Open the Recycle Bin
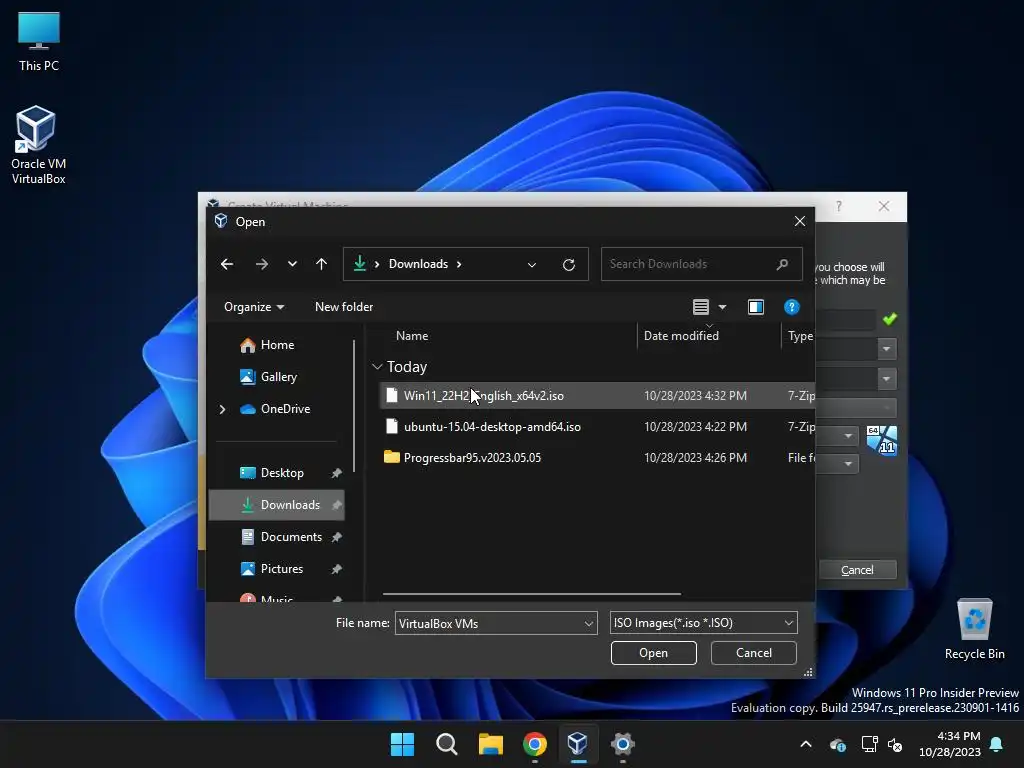 pyautogui.click(x=974, y=629)
